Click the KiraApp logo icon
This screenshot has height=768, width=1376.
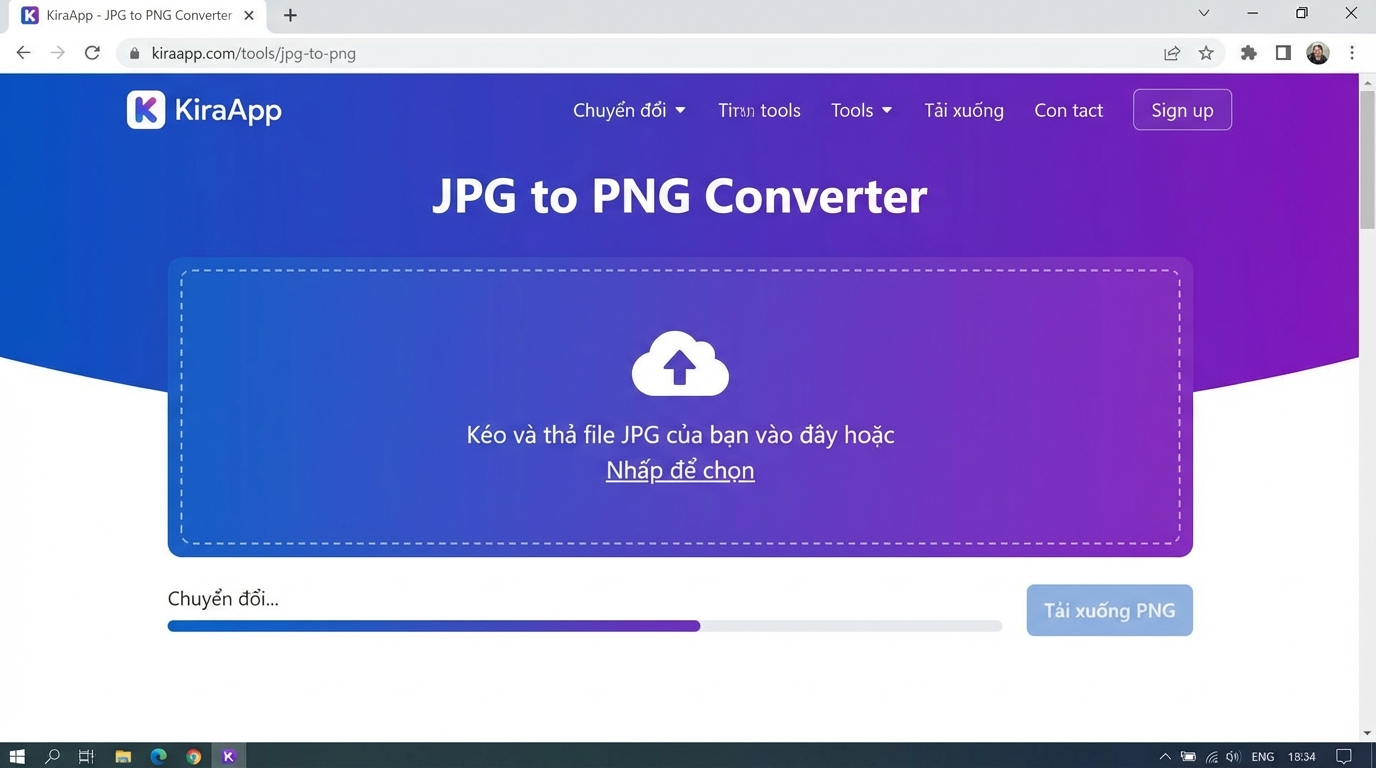[146, 110]
